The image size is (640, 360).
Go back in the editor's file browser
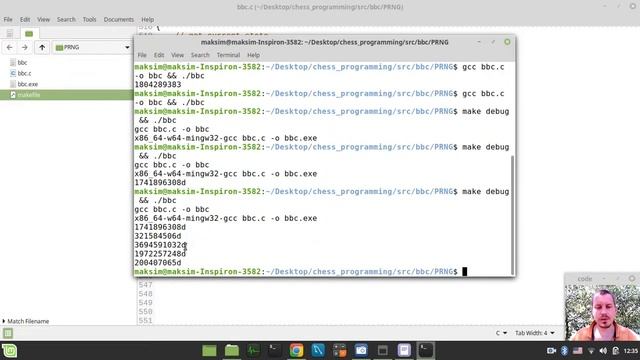click(x=9, y=47)
